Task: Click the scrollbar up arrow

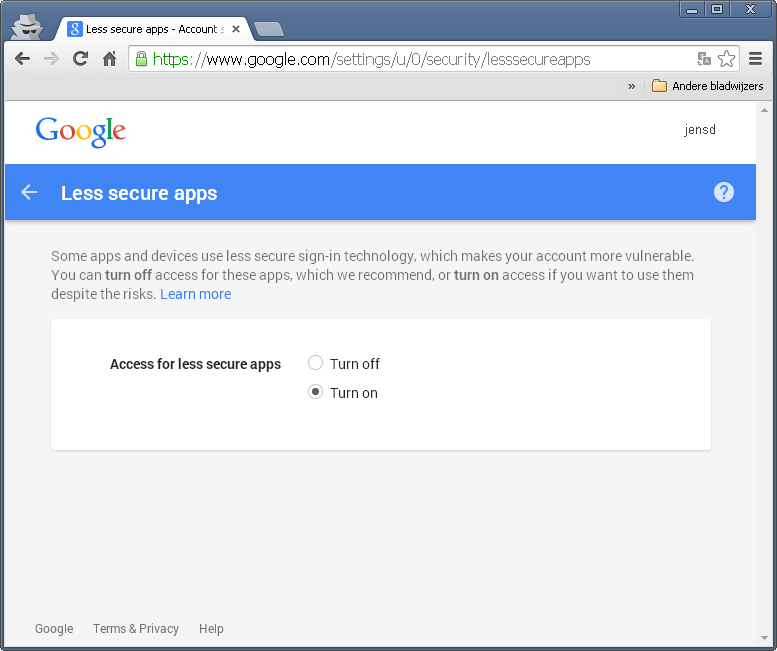Action: (764, 110)
